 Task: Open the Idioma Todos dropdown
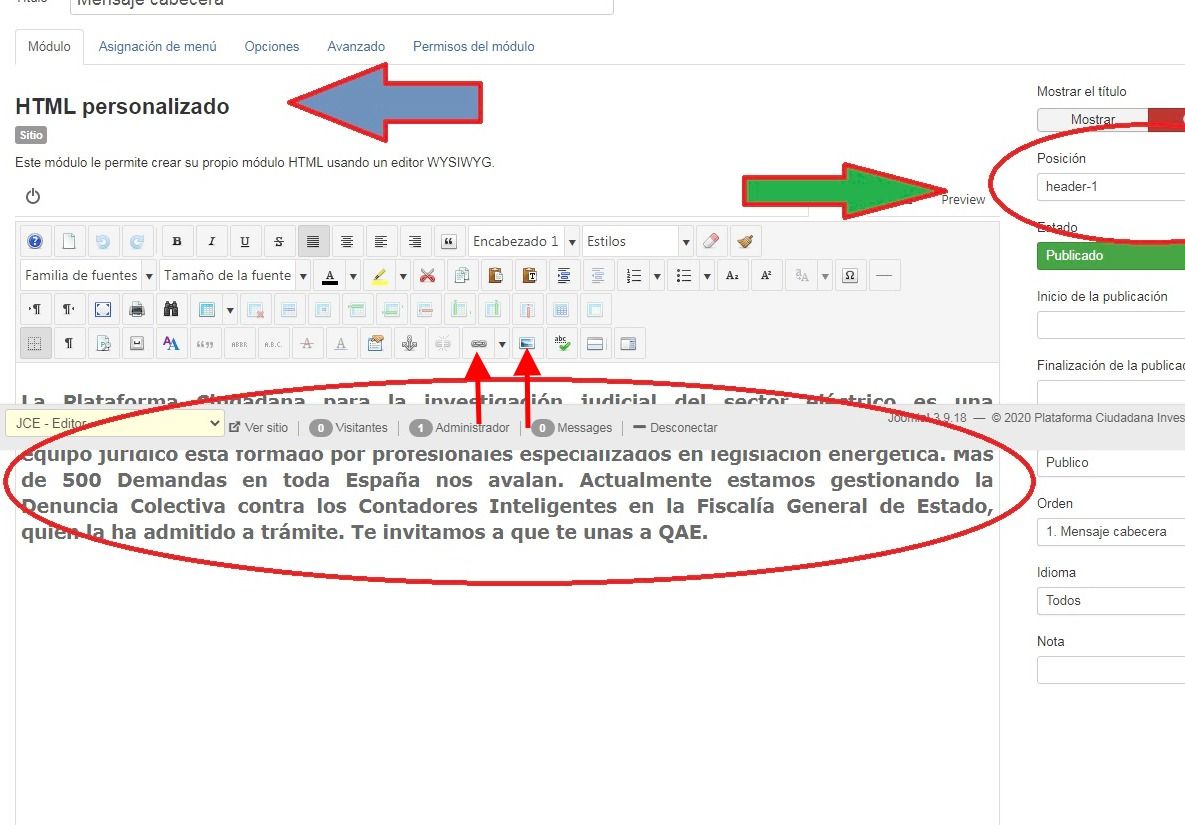tap(1111, 601)
